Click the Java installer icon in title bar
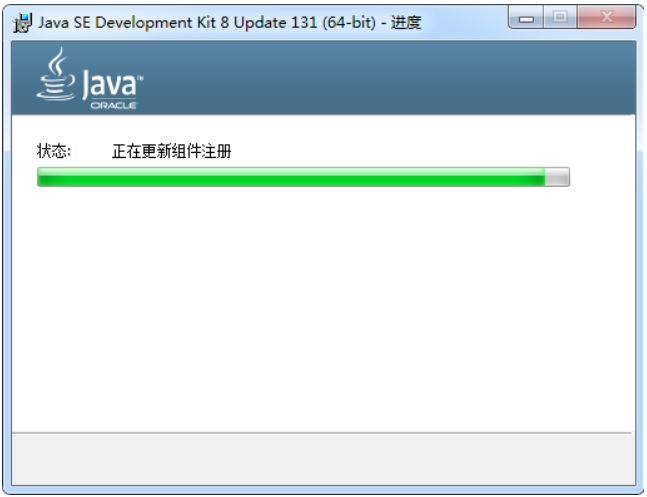This screenshot has width=647, height=497. click(x=22, y=23)
